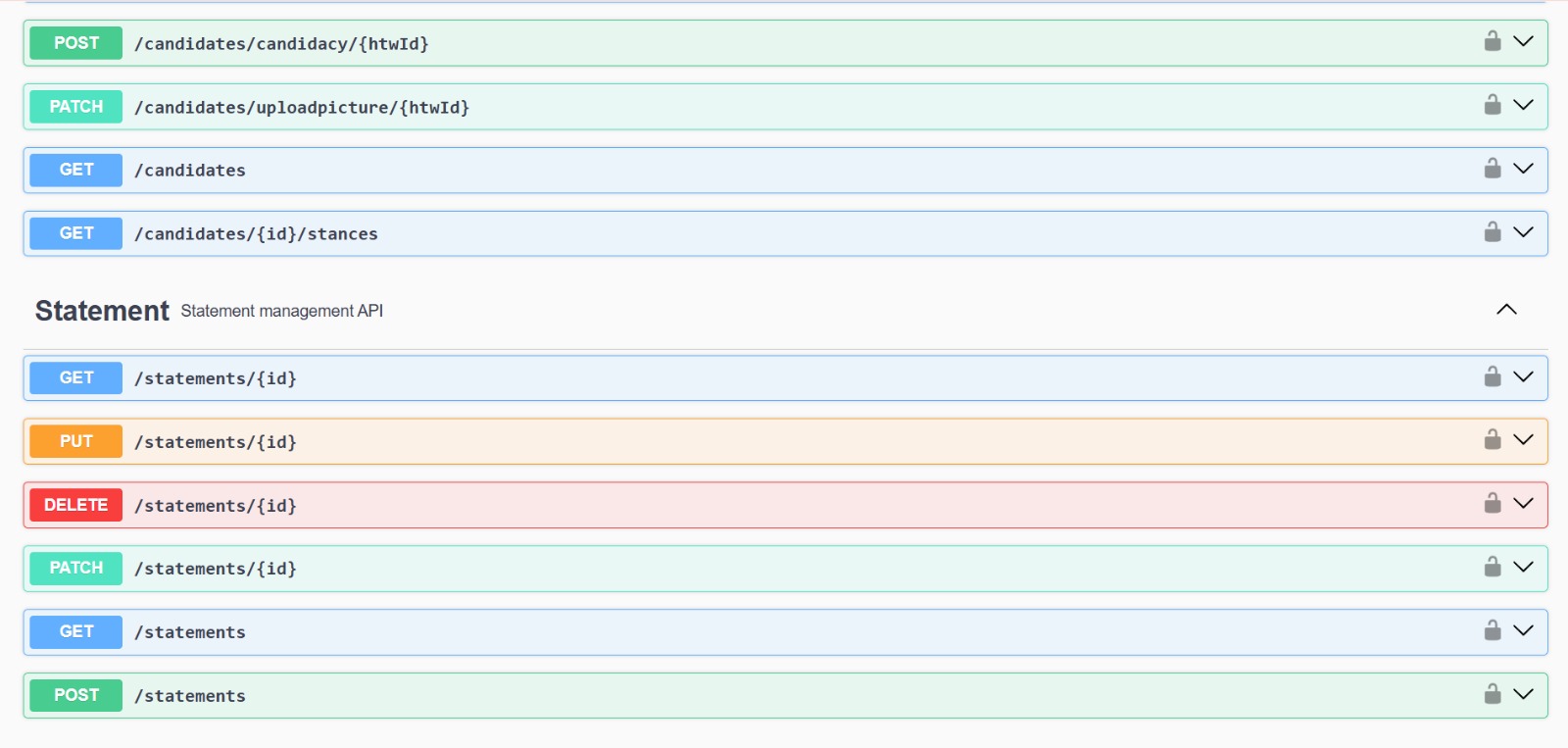Collapse the Statement section arrow
Image resolution: width=1568 pixels, height=748 pixels.
[1506, 310]
